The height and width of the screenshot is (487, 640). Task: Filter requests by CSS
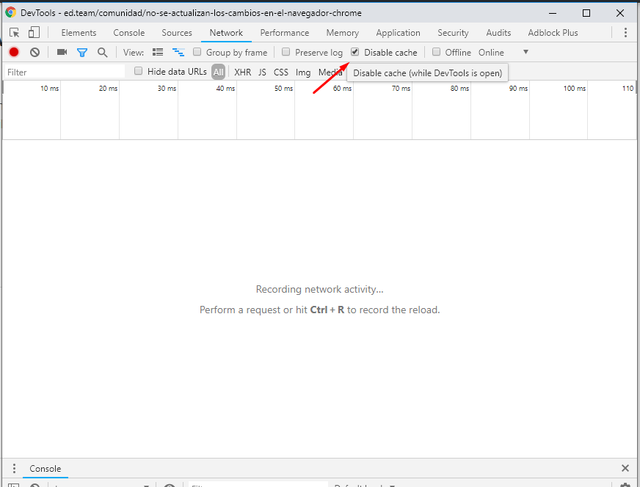pyautogui.click(x=281, y=72)
